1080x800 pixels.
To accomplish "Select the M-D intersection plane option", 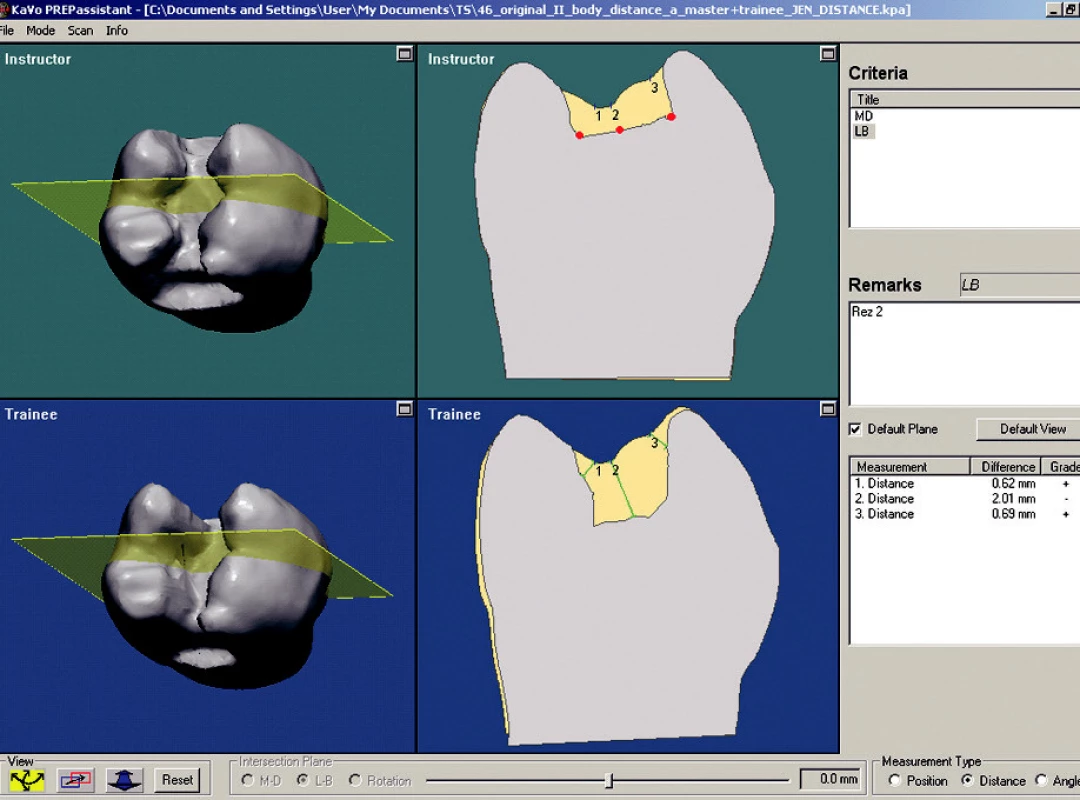I will [247, 781].
